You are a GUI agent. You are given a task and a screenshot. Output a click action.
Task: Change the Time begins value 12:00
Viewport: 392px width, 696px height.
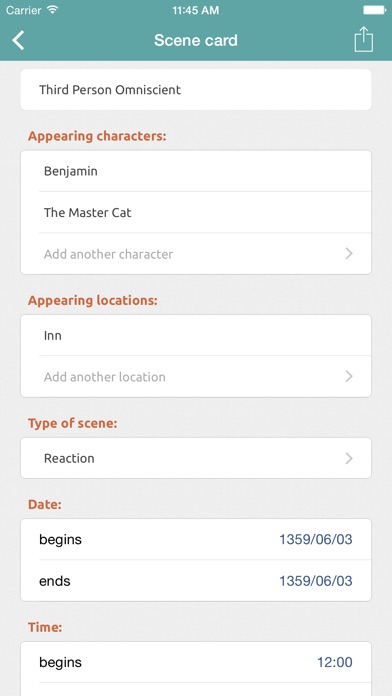[335, 662]
